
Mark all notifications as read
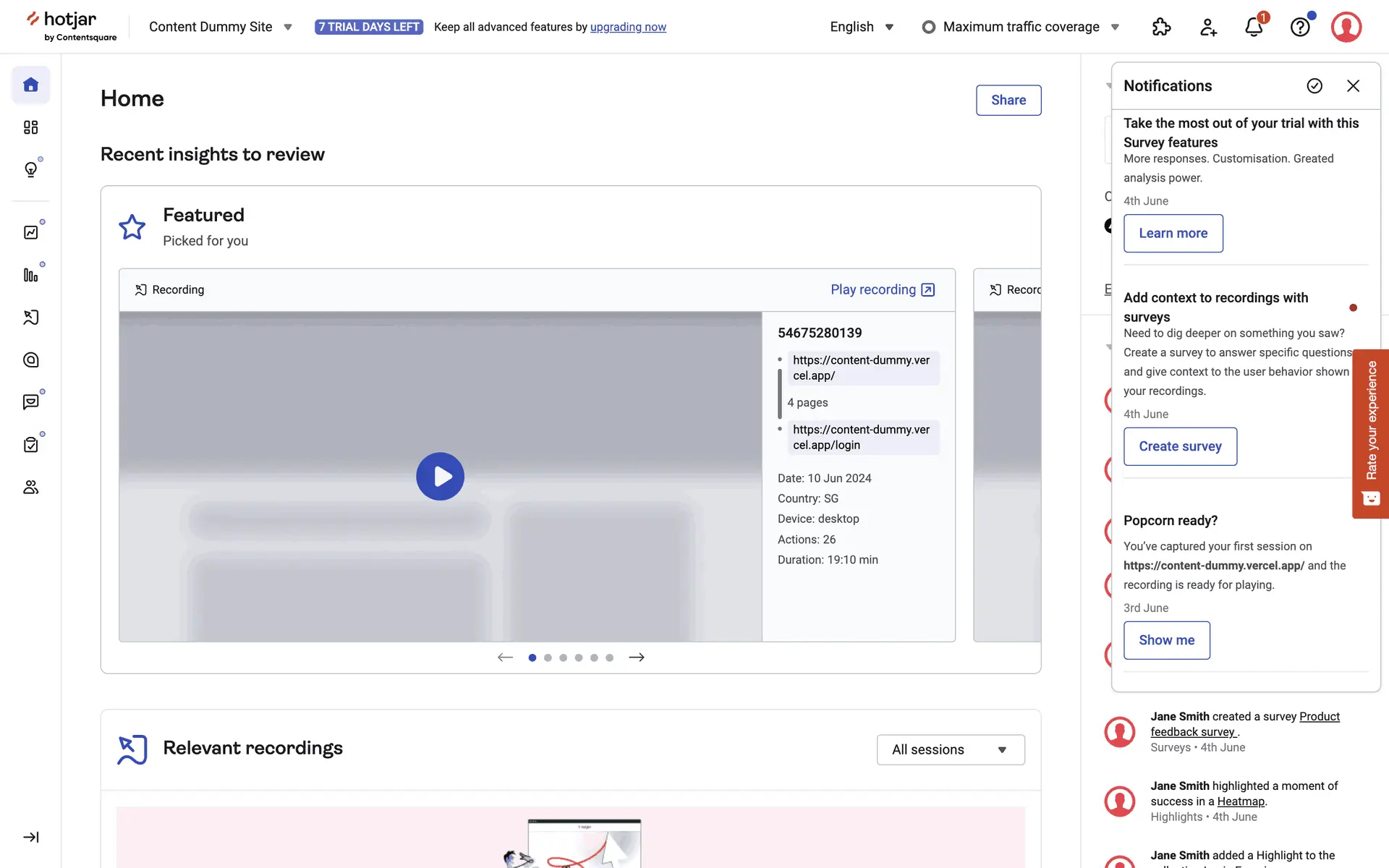tap(1314, 86)
